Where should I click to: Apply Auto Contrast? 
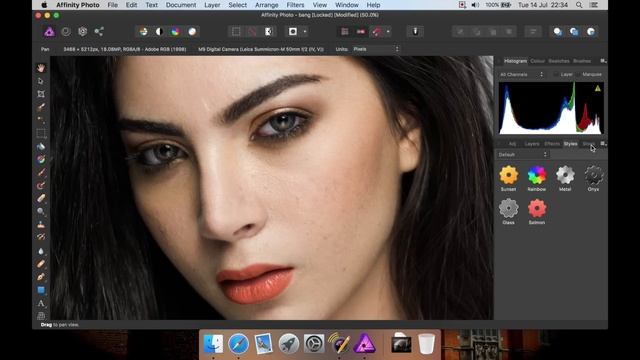pyautogui.click(x=159, y=31)
